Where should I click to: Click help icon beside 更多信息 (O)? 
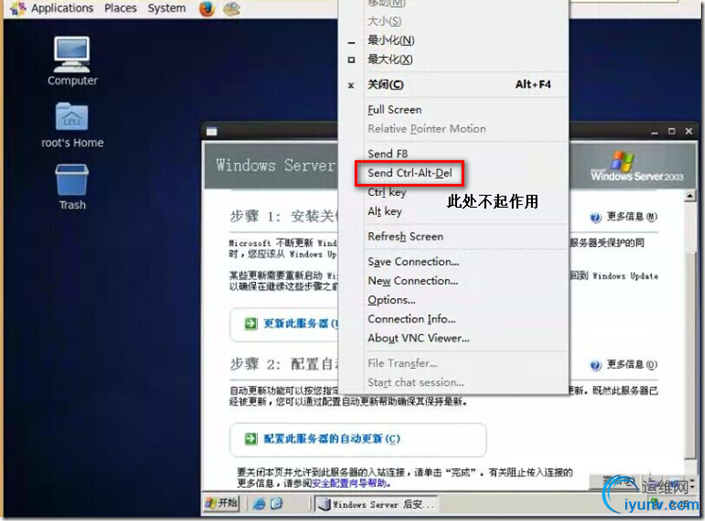596,365
